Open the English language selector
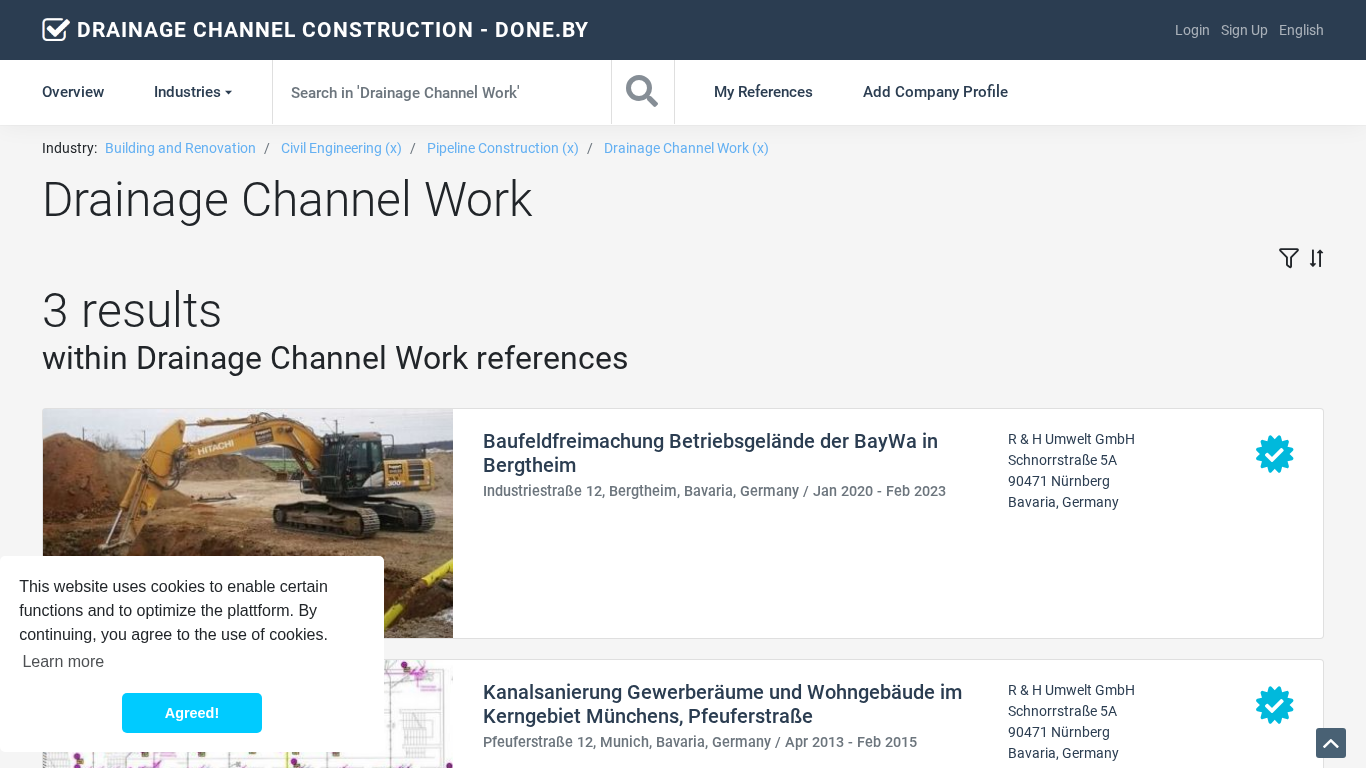 1301,30
